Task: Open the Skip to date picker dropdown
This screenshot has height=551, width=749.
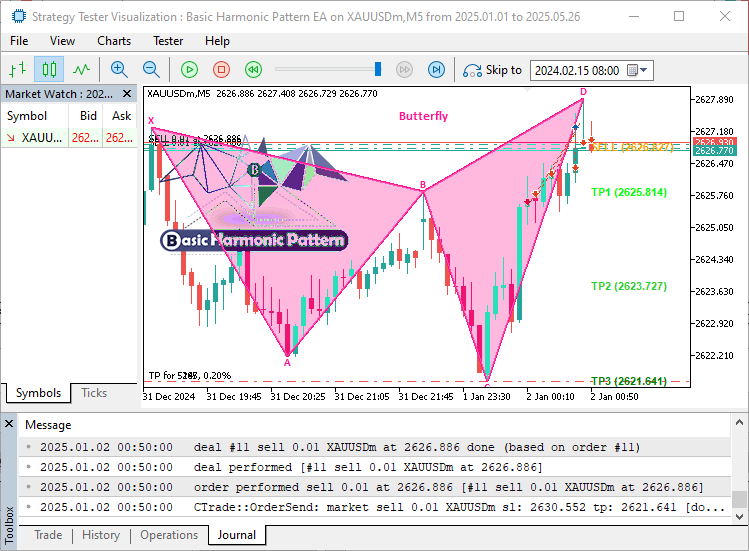Action: (x=643, y=70)
